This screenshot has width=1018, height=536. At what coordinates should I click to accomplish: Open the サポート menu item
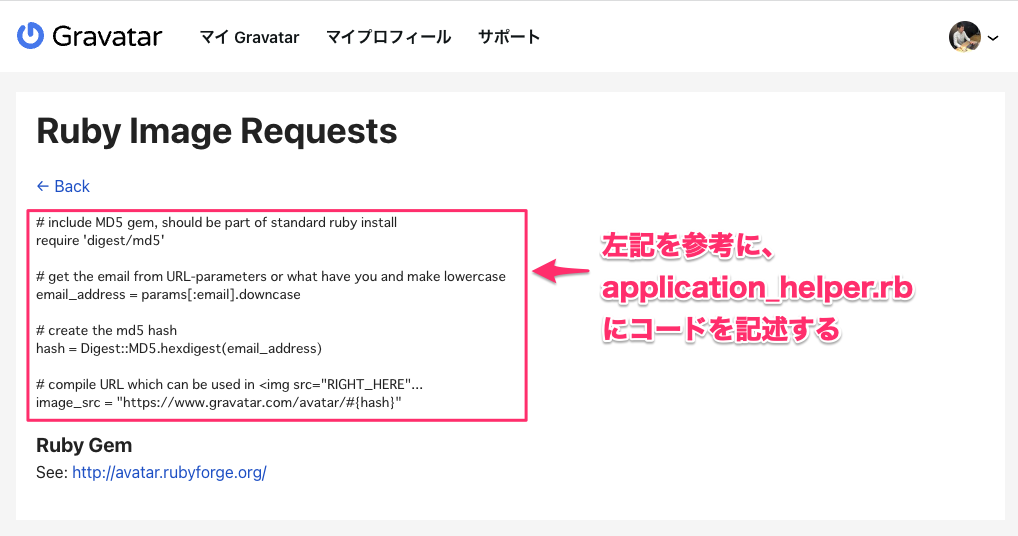509,37
